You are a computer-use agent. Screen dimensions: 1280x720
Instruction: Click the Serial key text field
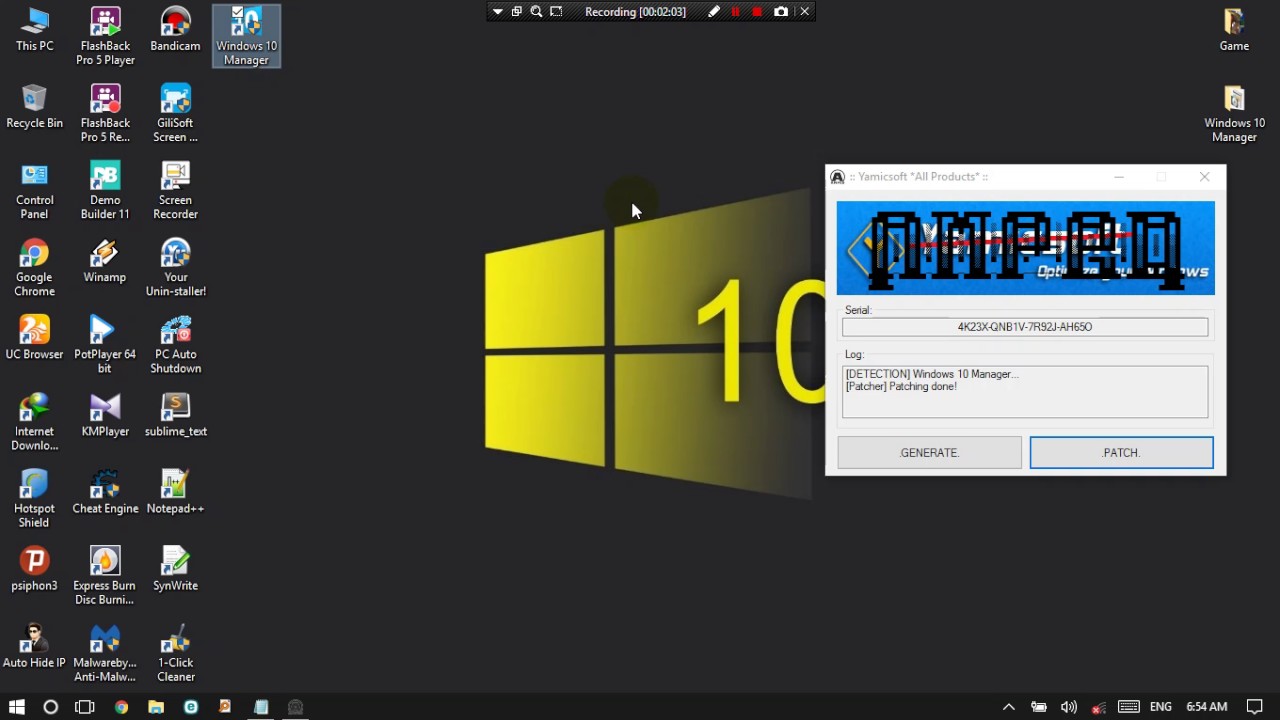[1024, 326]
